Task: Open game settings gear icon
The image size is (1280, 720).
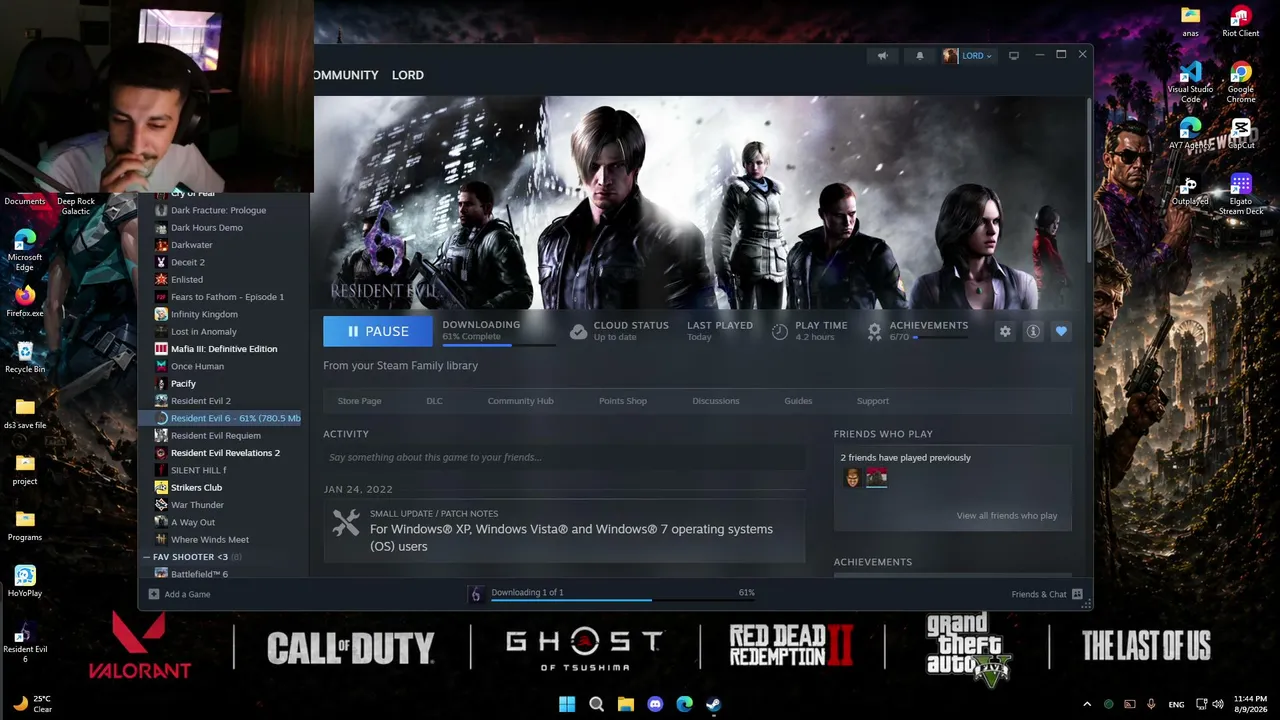Action: click(1005, 331)
